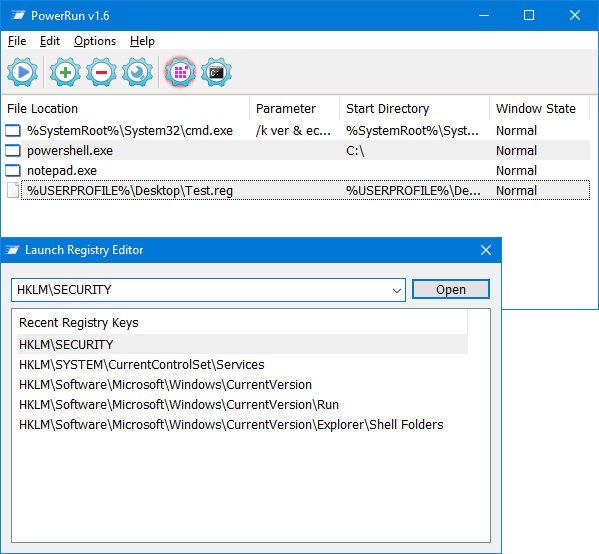Click the green plus Add File icon
The height and width of the screenshot is (554, 599).
(x=65, y=72)
